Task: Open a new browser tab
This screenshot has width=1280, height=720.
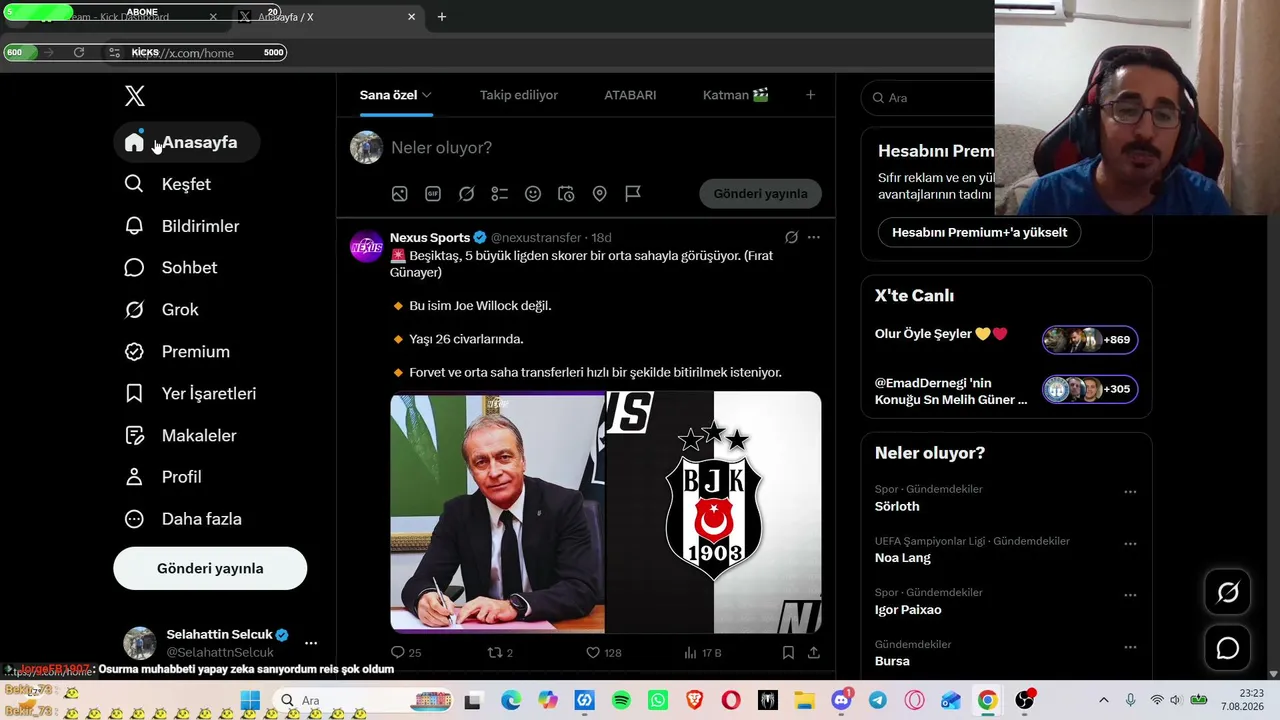Action: tap(442, 17)
